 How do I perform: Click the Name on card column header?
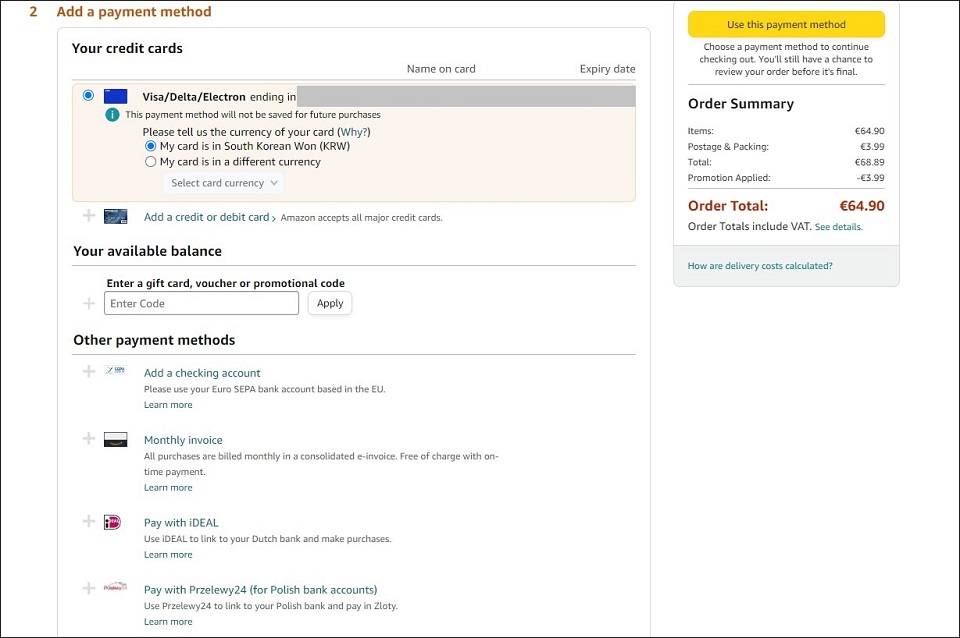441,69
